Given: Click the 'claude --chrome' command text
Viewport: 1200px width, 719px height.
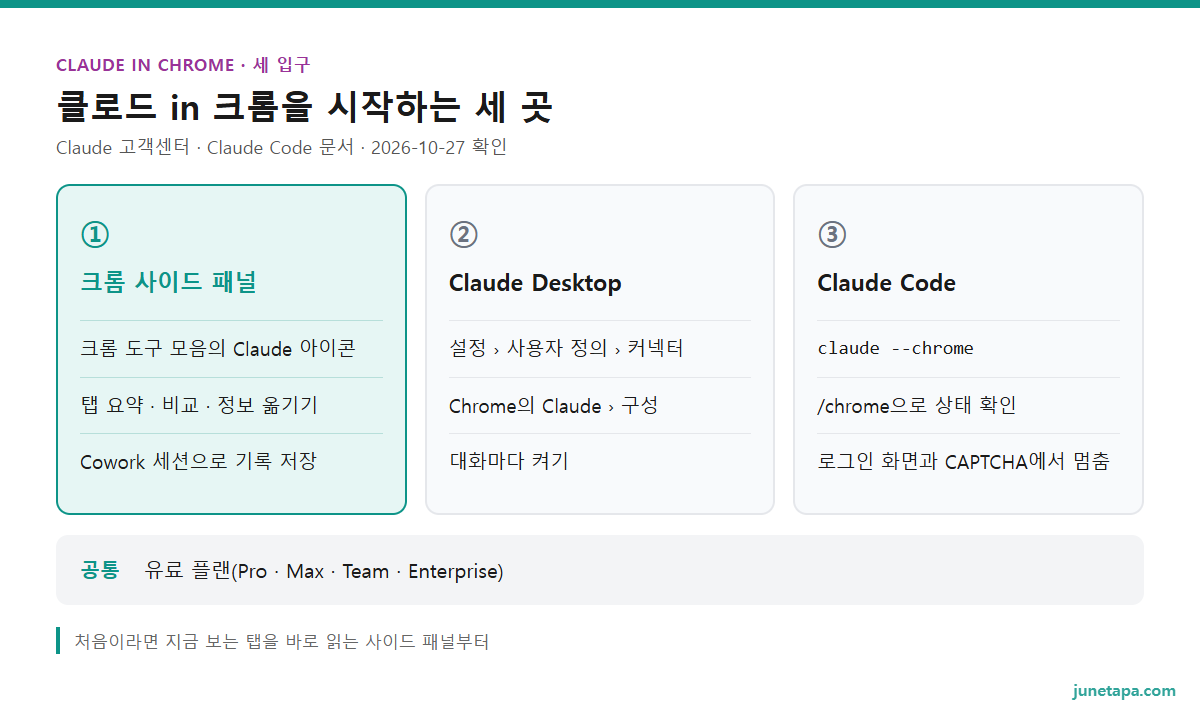Looking at the screenshot, I should [x=895, y=349].
